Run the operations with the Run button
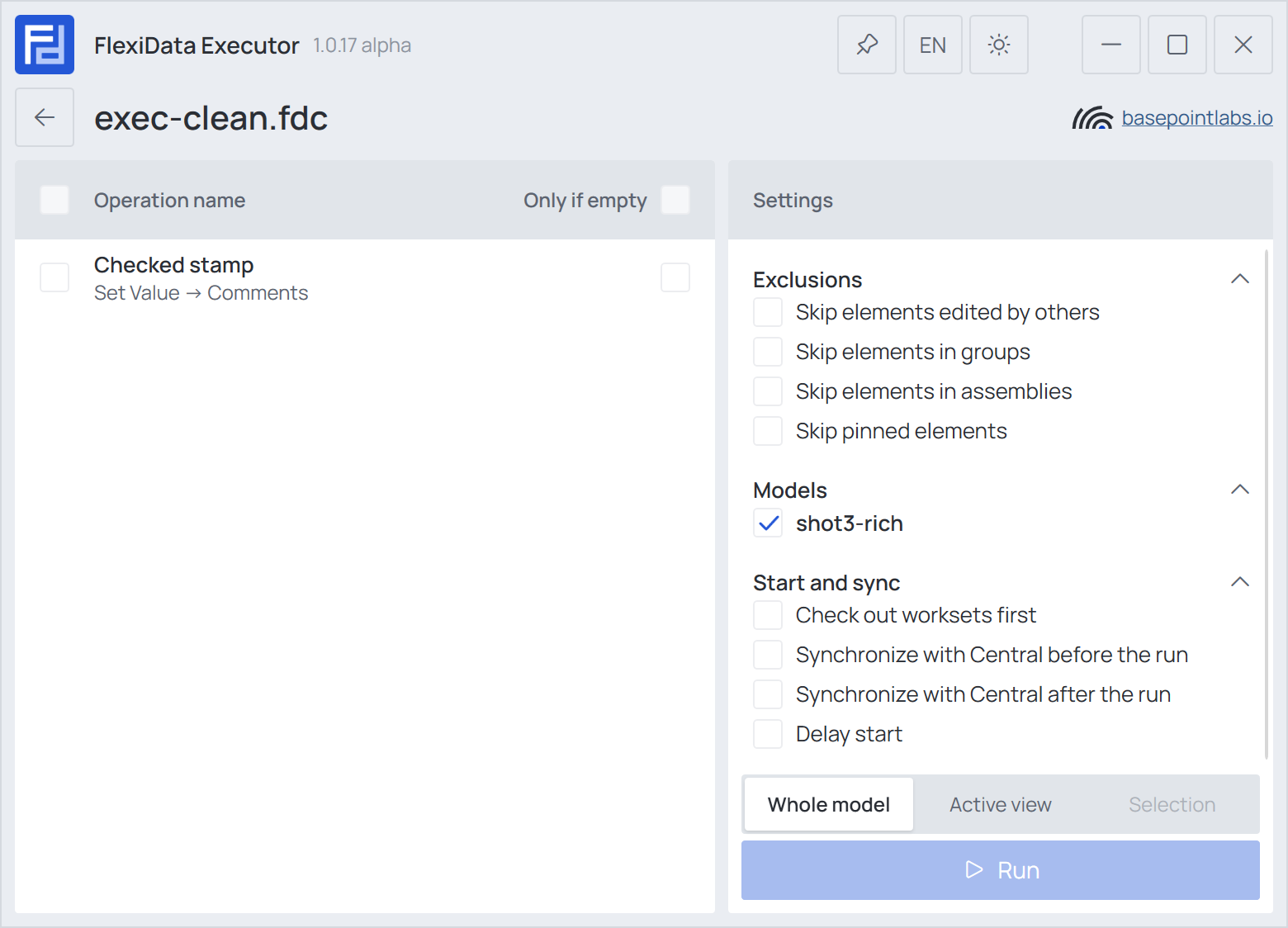 click(1001, 870)
